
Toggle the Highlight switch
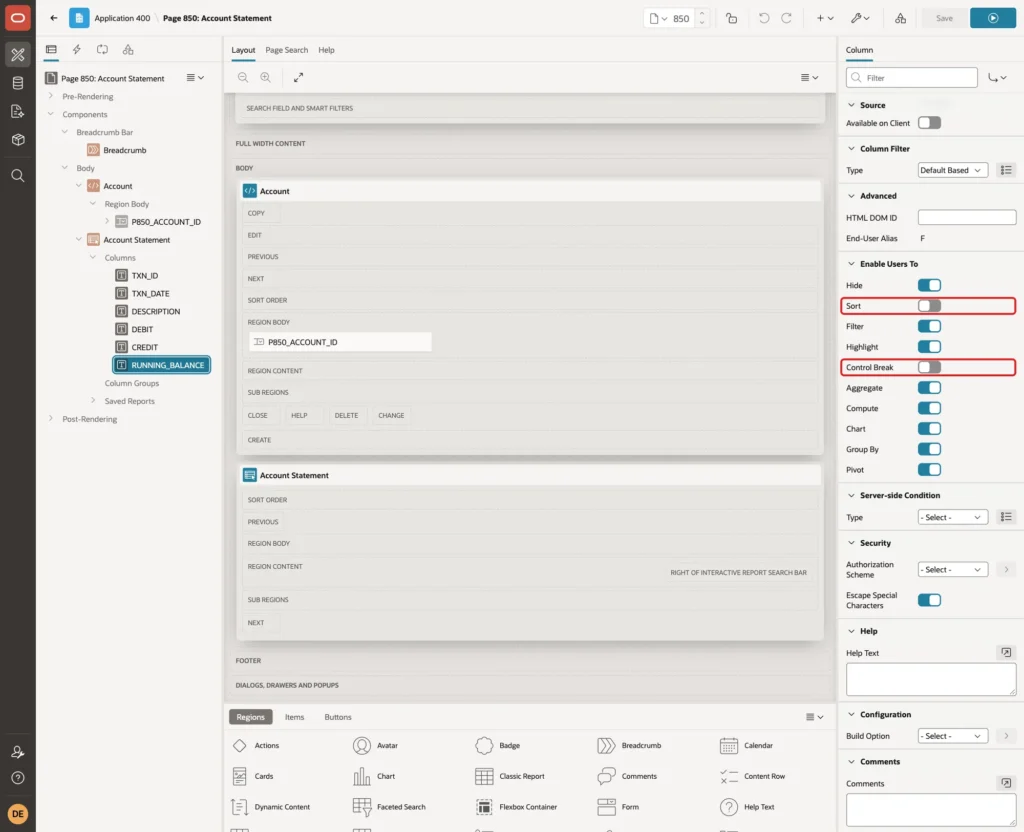929,347
